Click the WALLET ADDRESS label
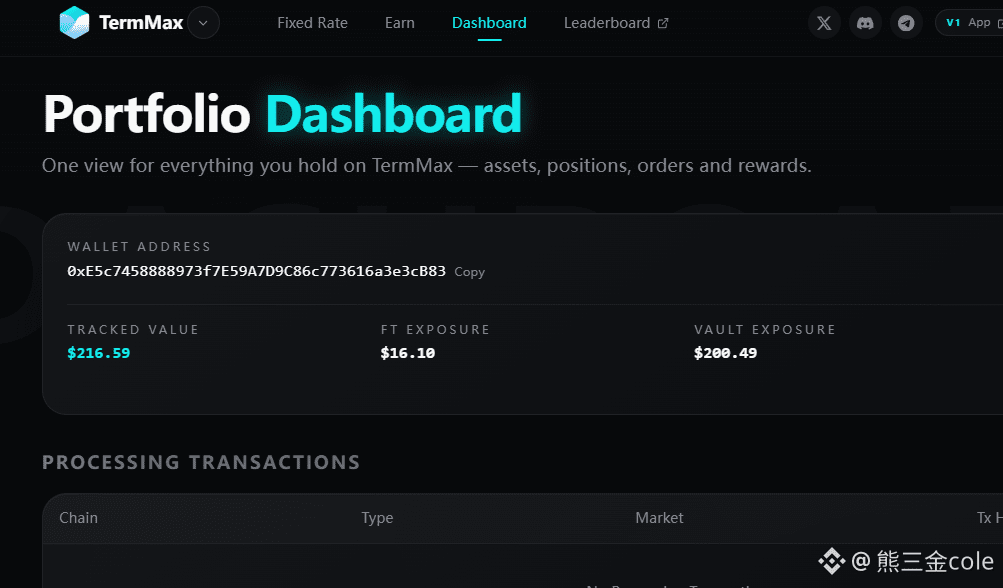1003x588 pixels. pyautogui.click(x=139, y=246)
